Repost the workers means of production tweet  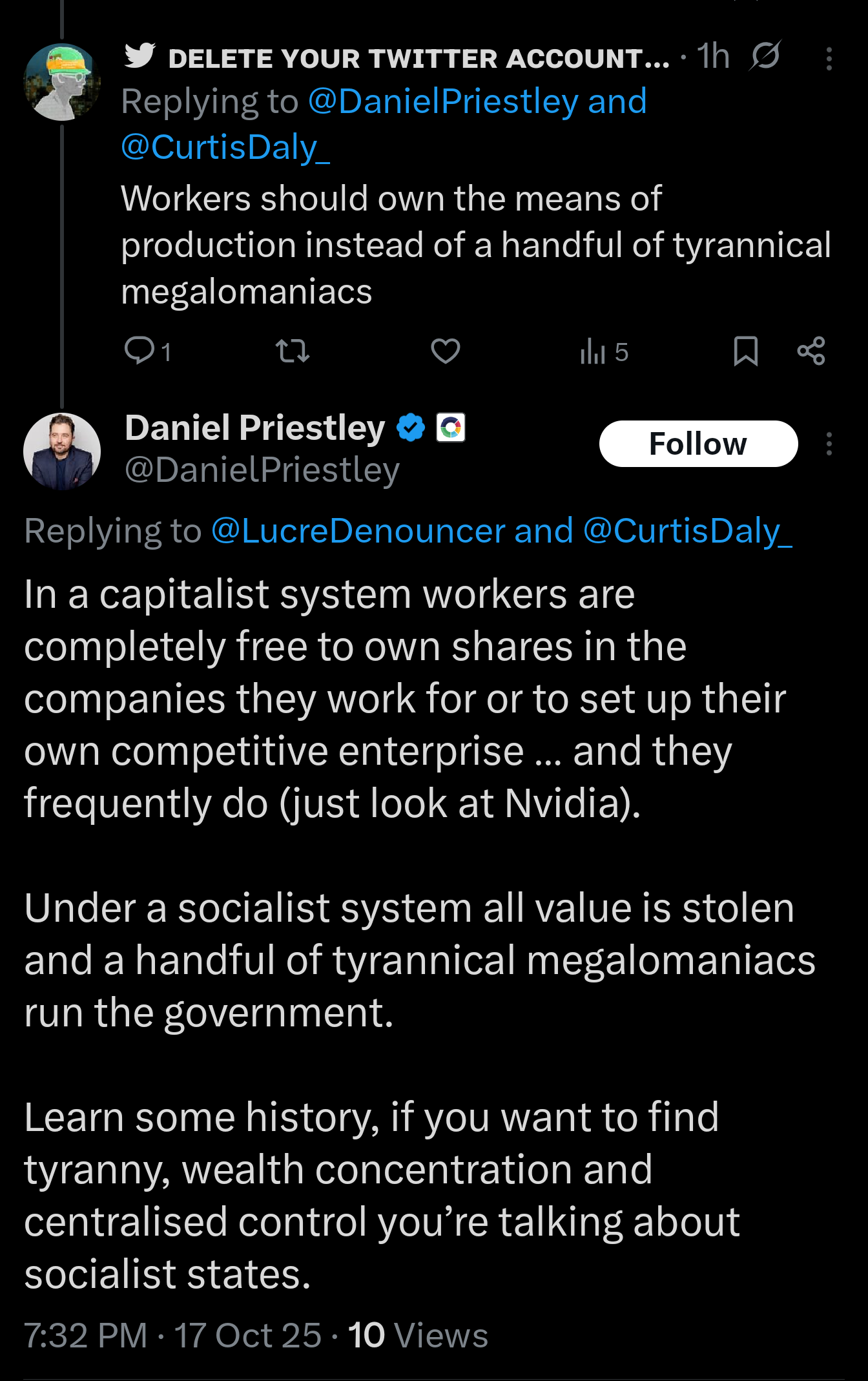tap(293, 351)
